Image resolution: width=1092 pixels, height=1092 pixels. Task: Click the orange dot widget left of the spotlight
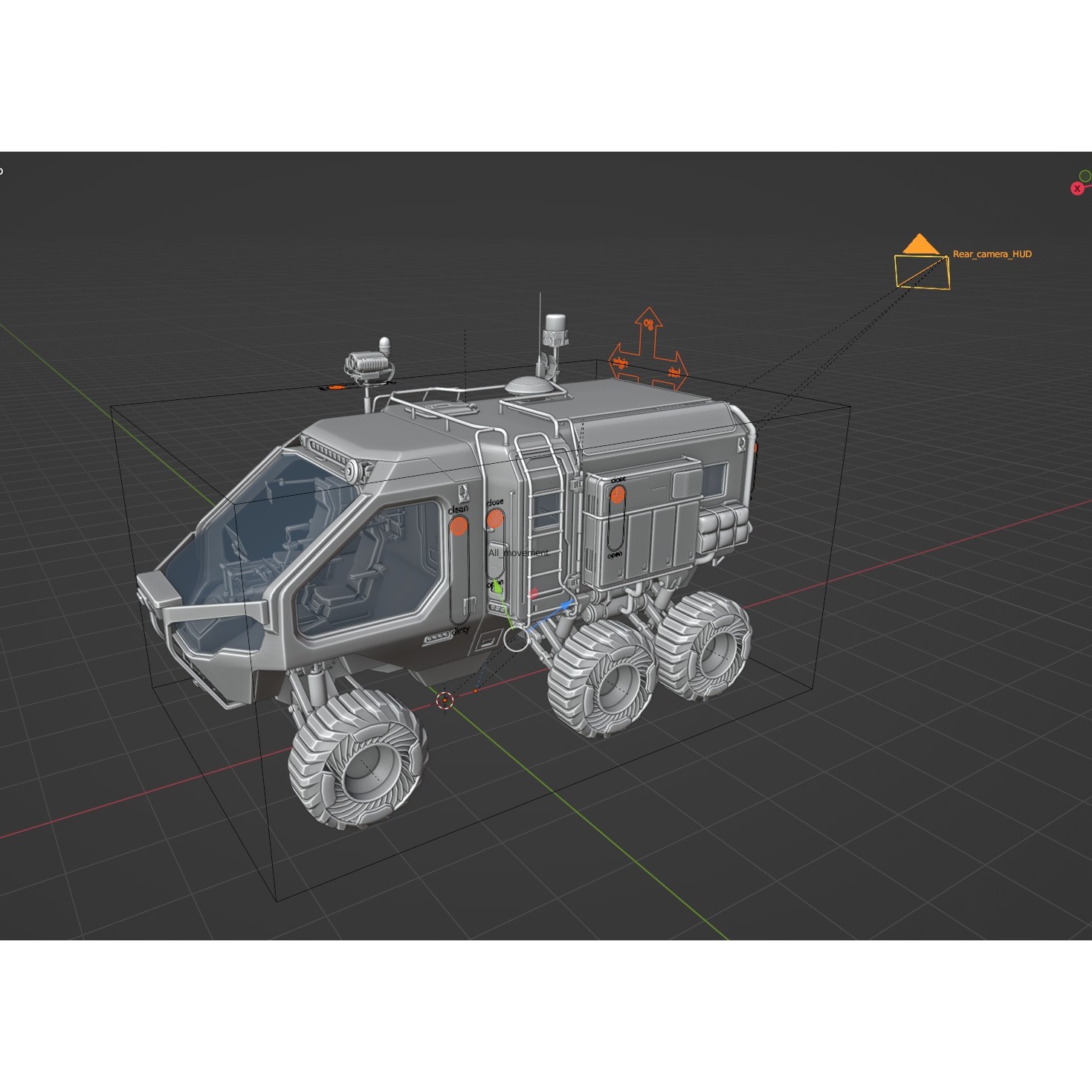coord(336,387)
